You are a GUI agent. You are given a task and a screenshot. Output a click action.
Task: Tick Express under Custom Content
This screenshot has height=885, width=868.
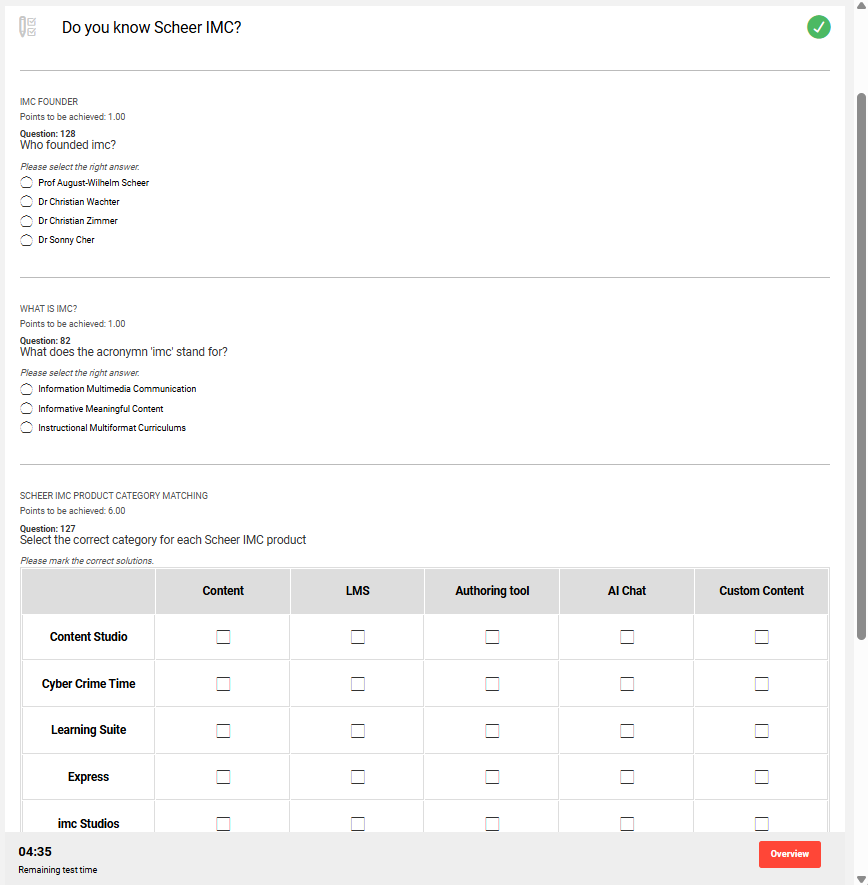point(761,777)
